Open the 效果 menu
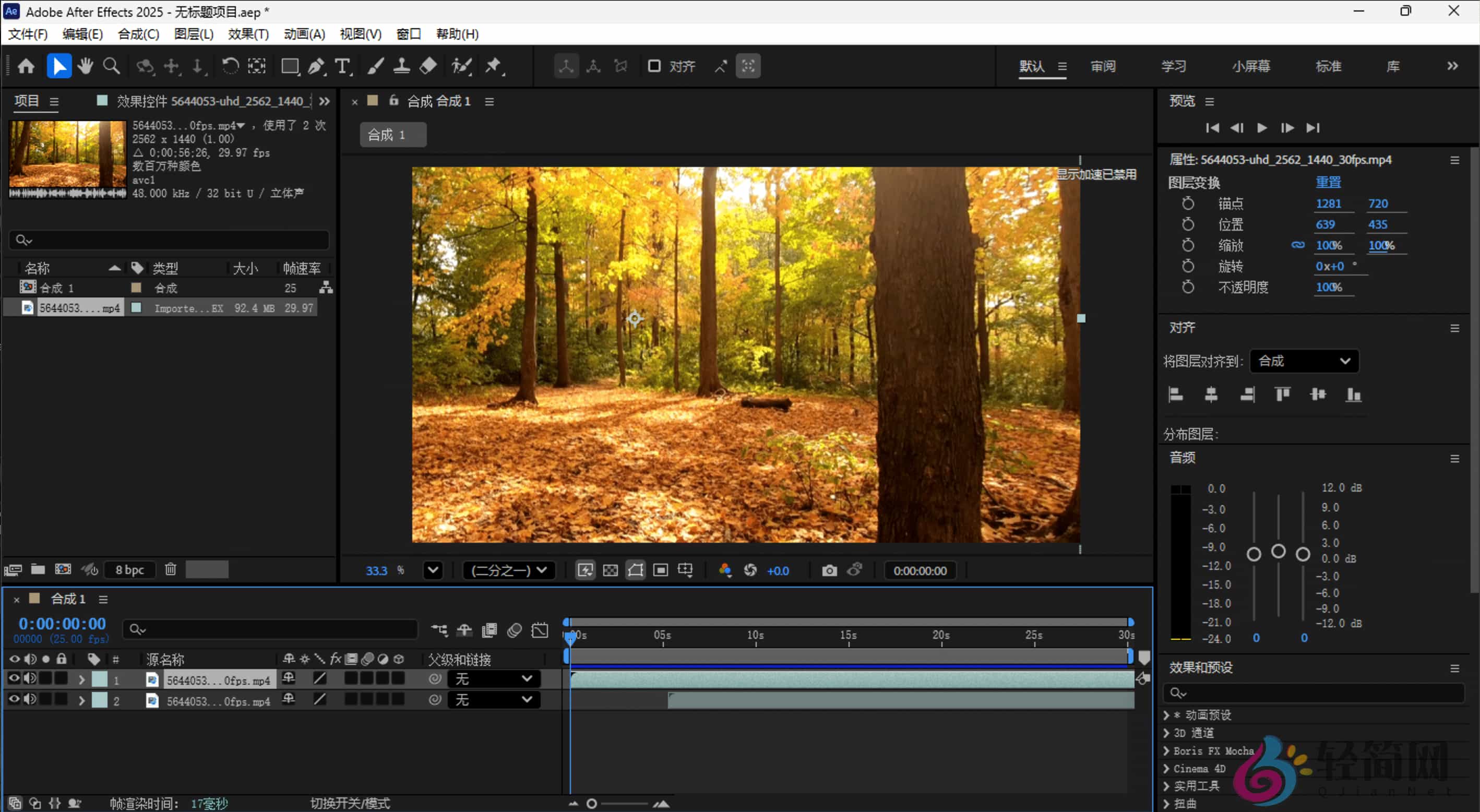 point(248,34)
